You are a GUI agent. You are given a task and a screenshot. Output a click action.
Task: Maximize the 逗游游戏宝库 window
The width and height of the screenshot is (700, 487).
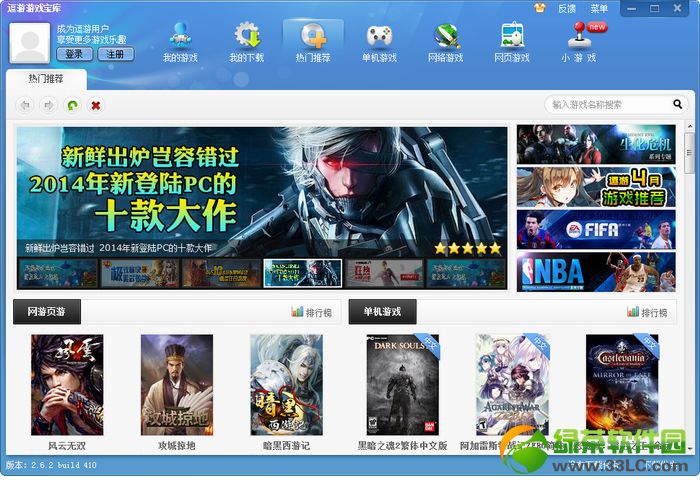click(654, 8)
